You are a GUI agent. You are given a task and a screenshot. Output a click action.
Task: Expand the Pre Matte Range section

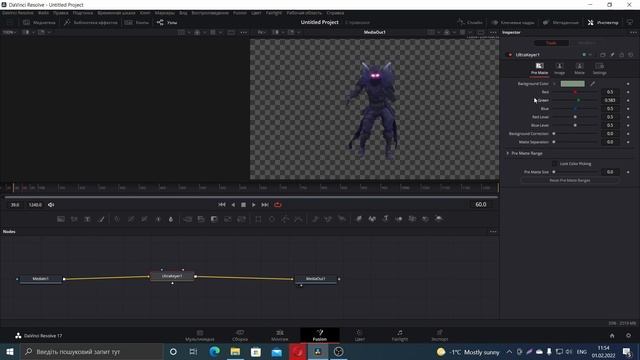pyautogui.click(x=508, y=153)
